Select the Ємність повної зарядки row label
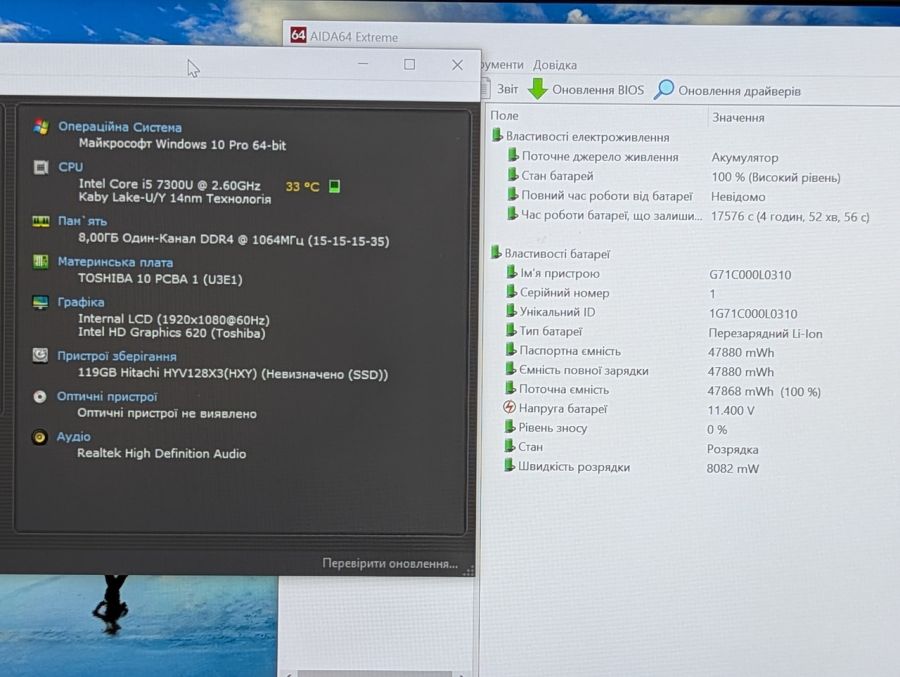This screenshot has width=900, height=677. (x=584, y=370)
